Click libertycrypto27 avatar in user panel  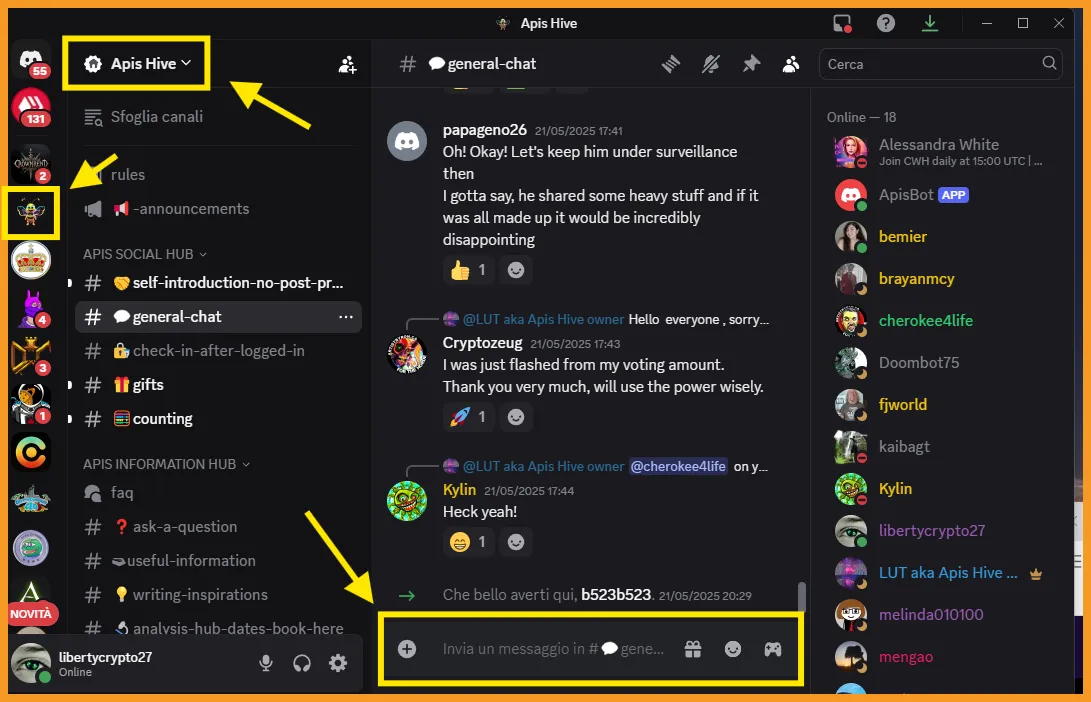[32, 663]
